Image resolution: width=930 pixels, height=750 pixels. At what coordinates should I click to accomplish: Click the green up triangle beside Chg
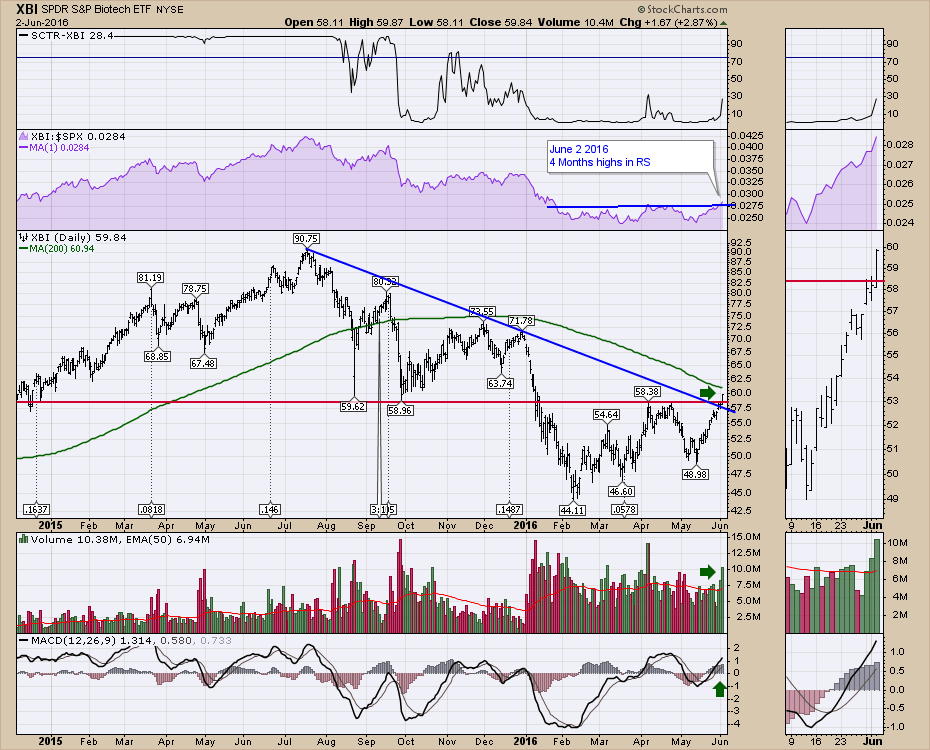724,23
